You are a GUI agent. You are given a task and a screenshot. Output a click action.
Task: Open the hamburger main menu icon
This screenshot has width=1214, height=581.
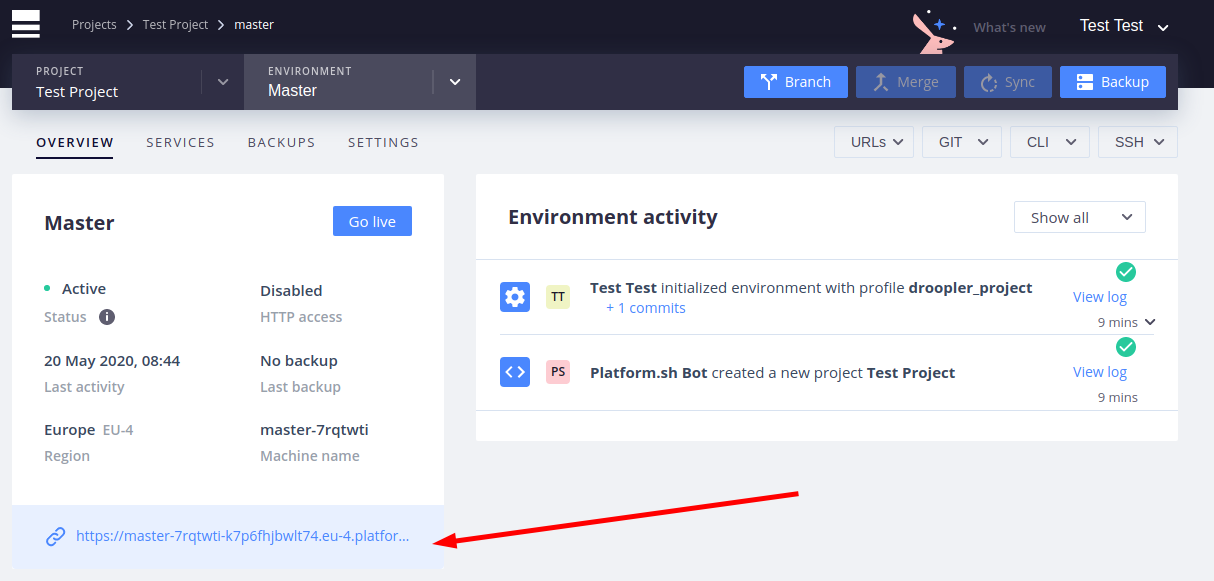coord(26,24)
